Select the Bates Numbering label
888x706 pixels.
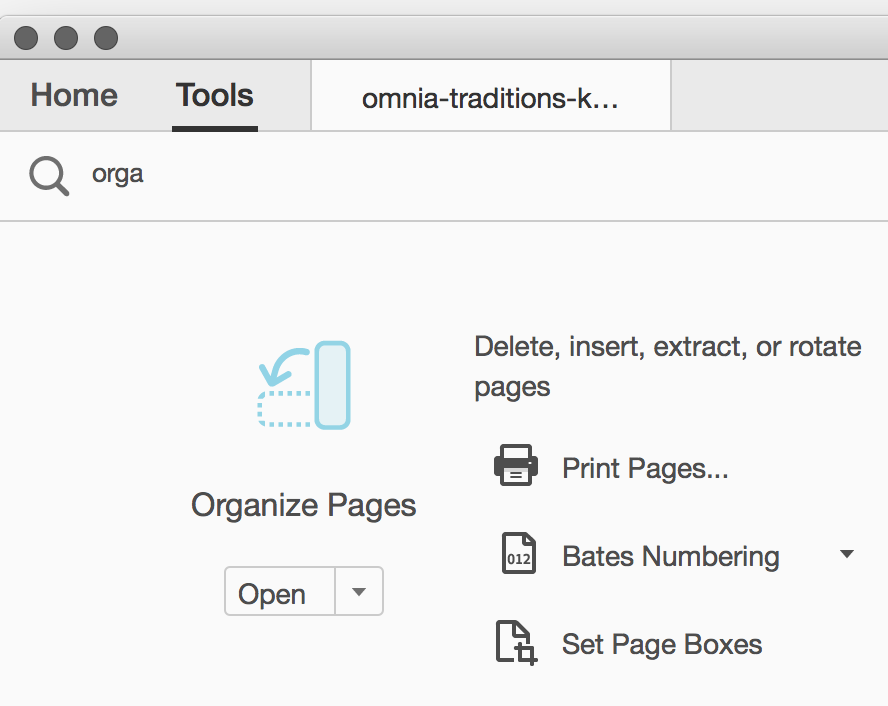click(670, 556)
